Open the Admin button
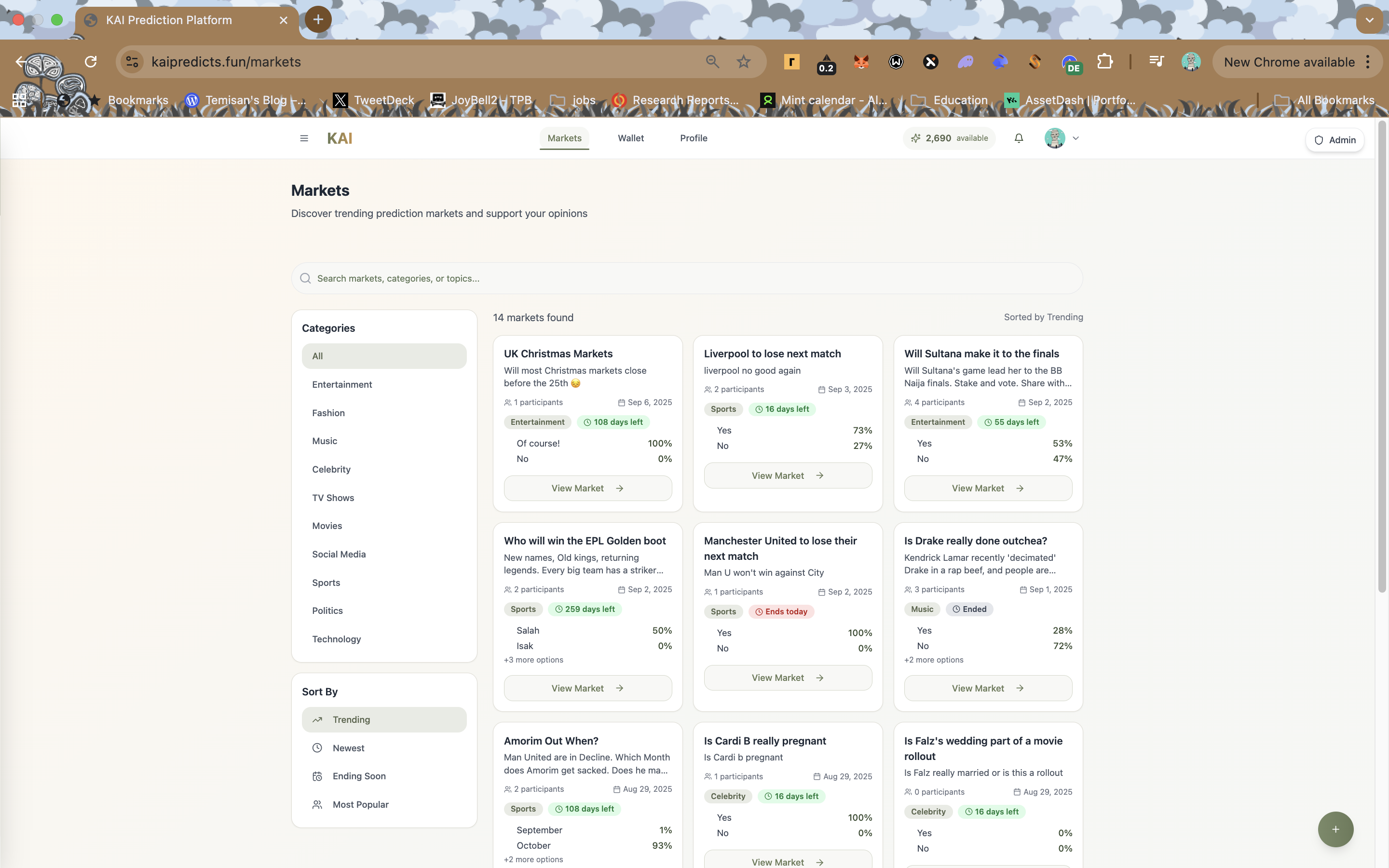Viewport: 1389px width, 868px height. click(1335, 140)
